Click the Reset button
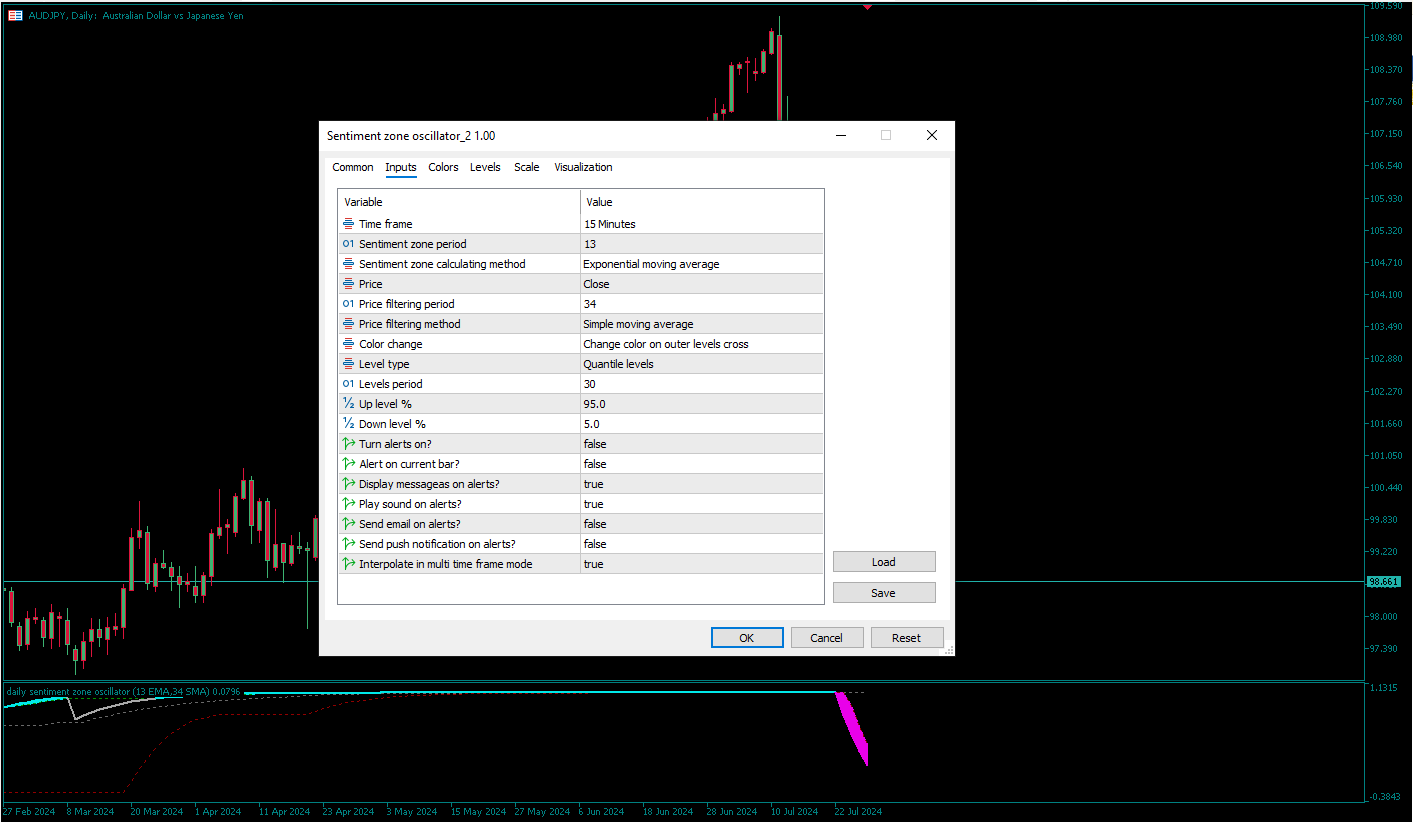Image resolution: width=1413 pixels, height=822 pixels. click(x=907, y=637)
